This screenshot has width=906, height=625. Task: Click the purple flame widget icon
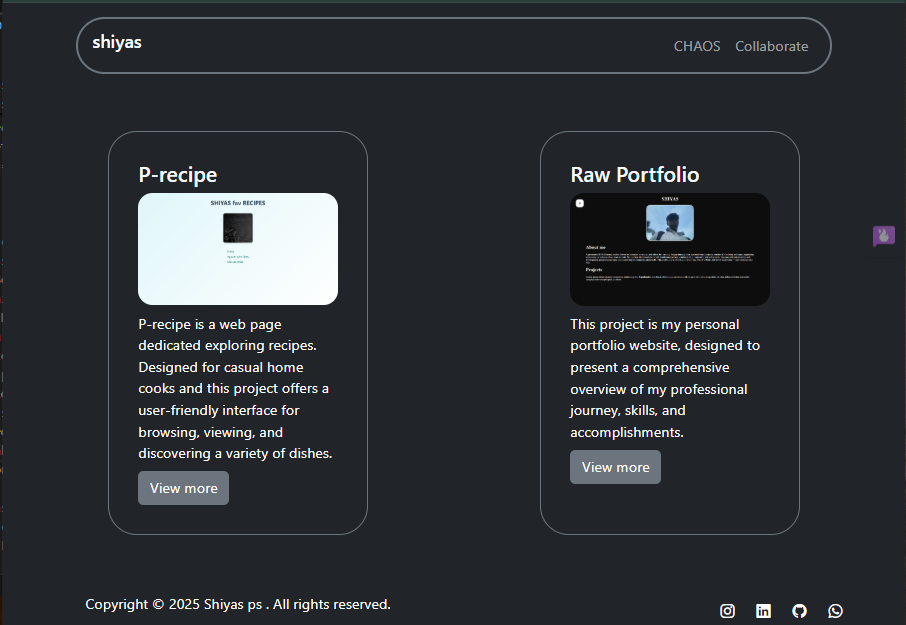tap(883, 236)
